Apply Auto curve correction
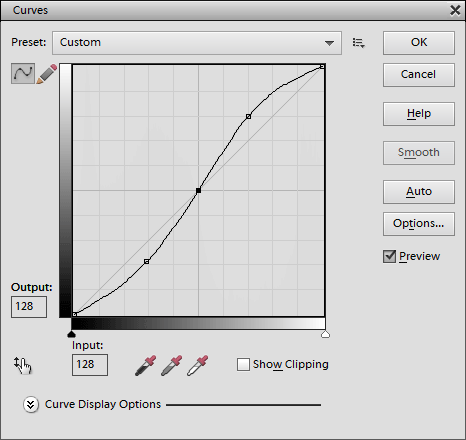The width and height of the screenshot is (466, 440). coord(419,192)
